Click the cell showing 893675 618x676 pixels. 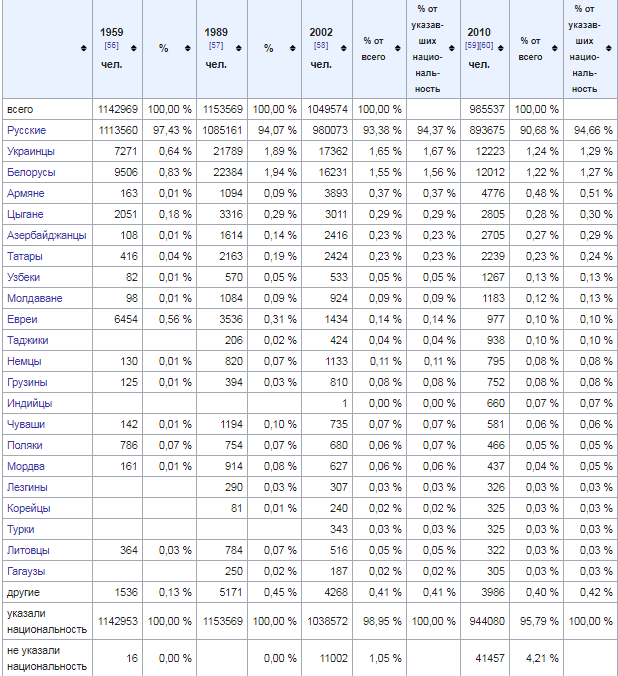coord(486,130)
